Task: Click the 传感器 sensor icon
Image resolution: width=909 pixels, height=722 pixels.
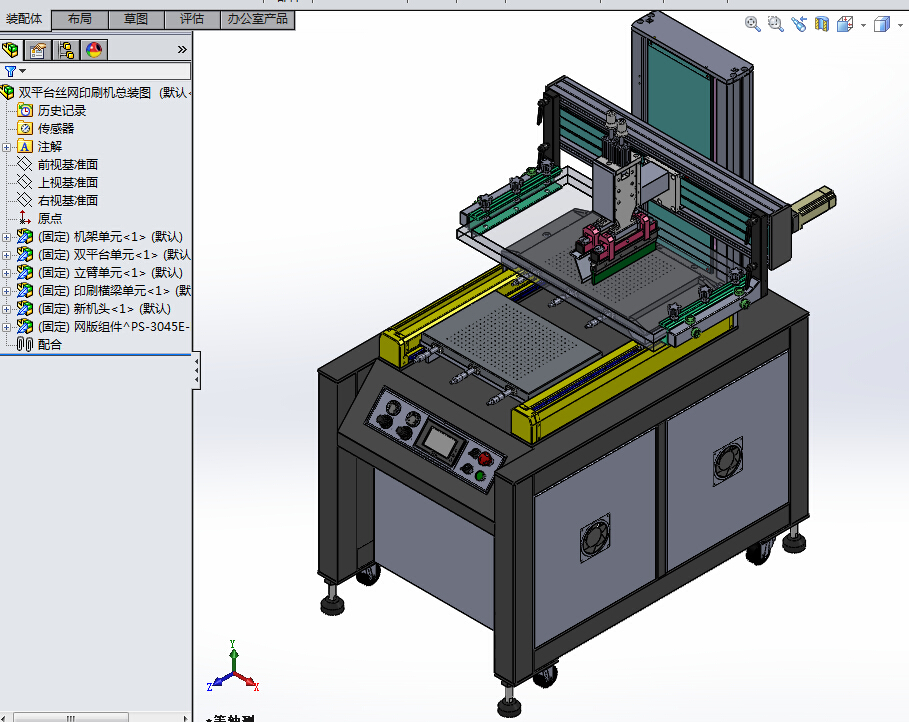Action: 25,128
